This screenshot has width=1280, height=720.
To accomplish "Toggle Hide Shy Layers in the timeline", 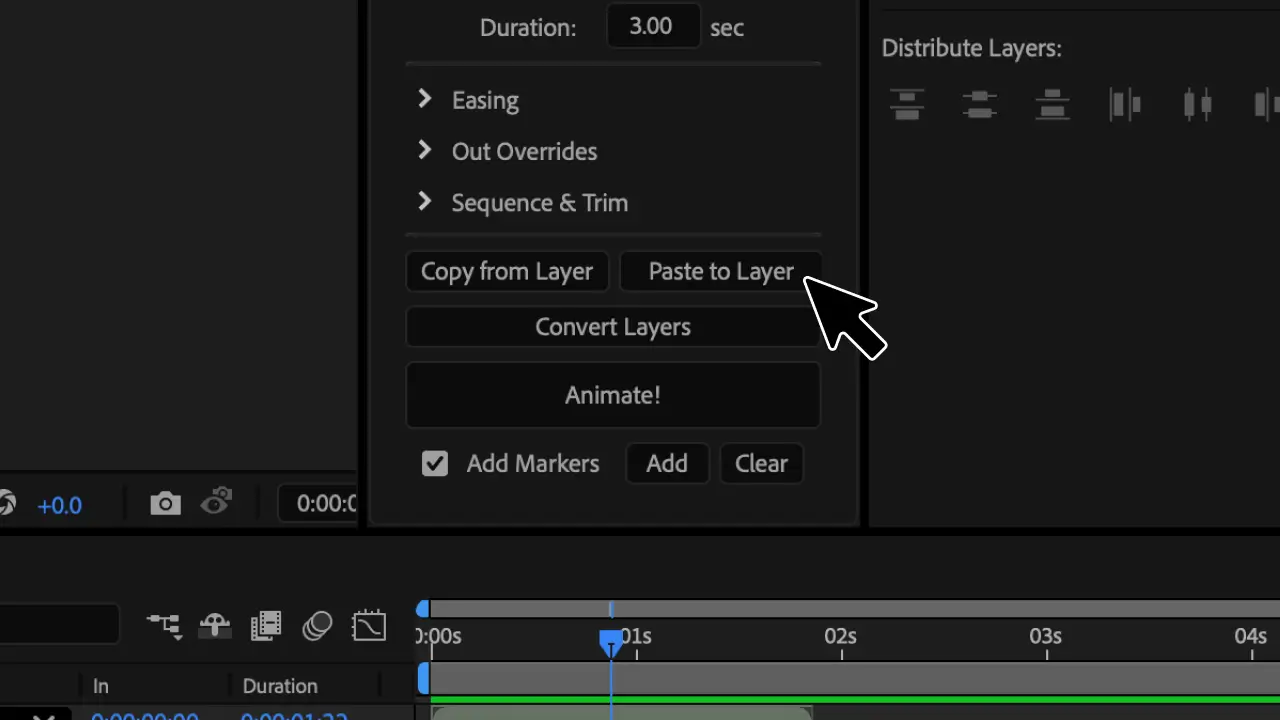I will (214, 625).
